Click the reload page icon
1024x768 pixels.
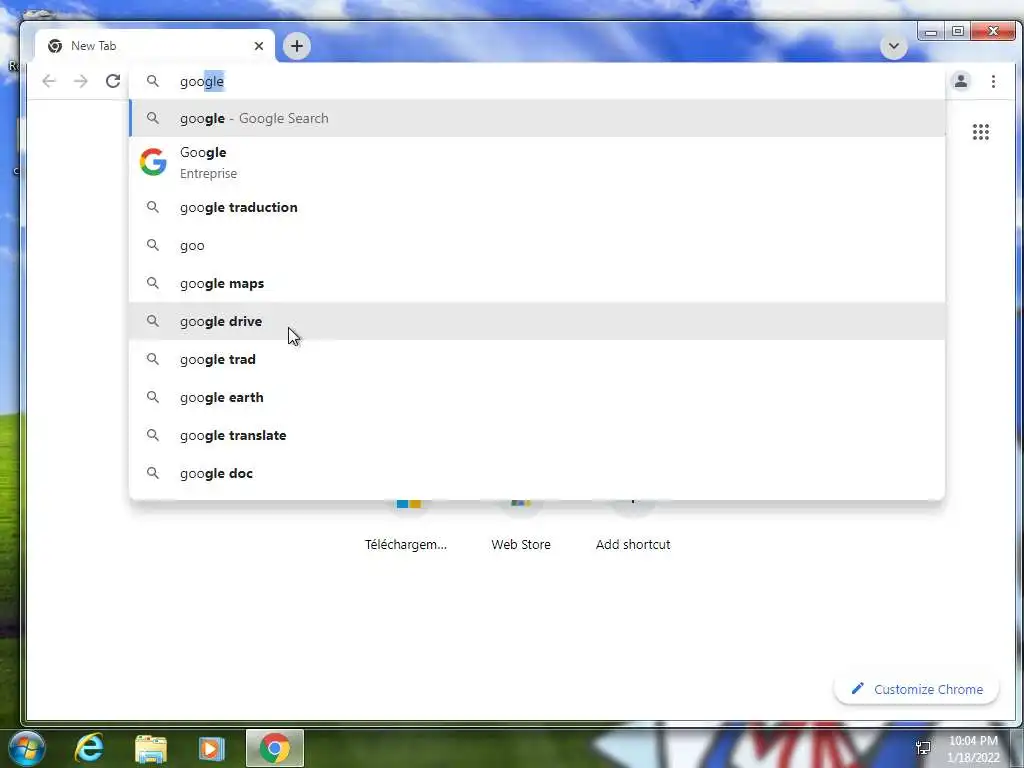click(113, 81)
